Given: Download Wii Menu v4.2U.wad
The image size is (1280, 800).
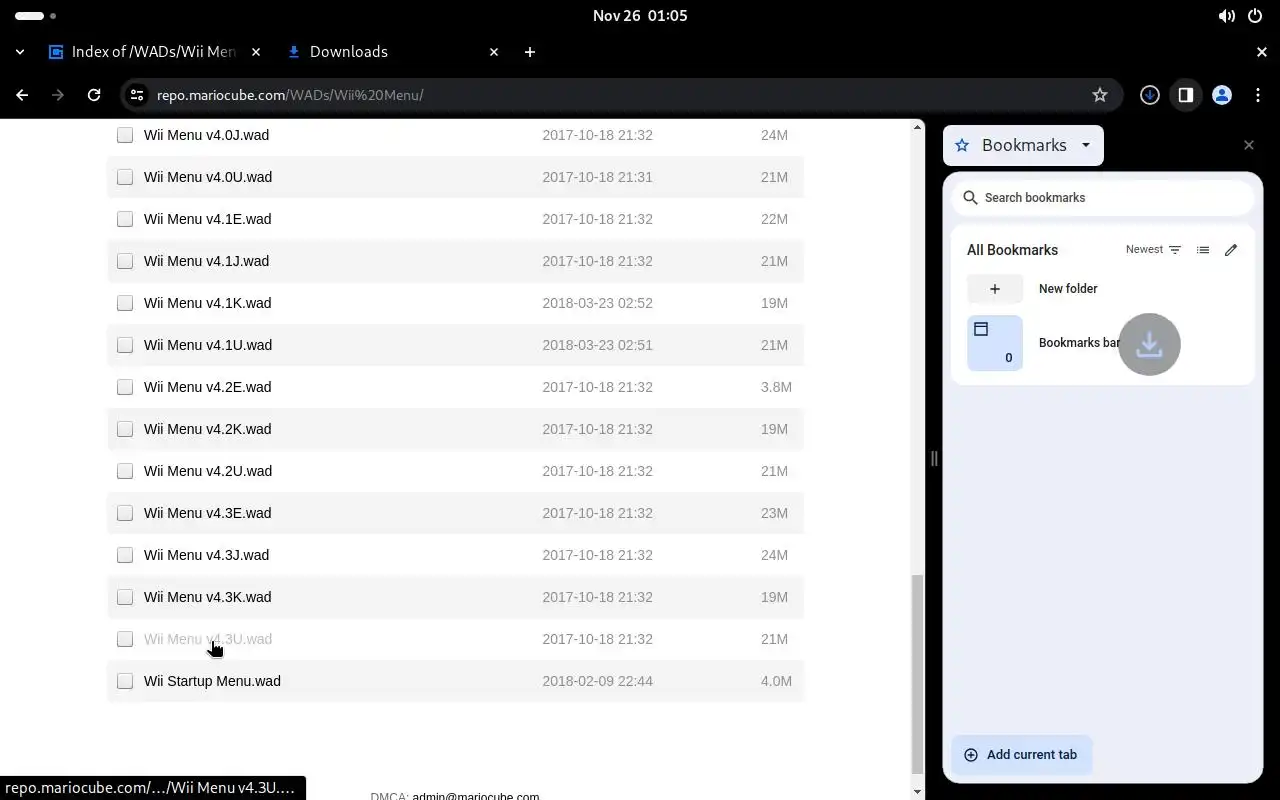Looking at the screenshot, I should click(208, 471).
